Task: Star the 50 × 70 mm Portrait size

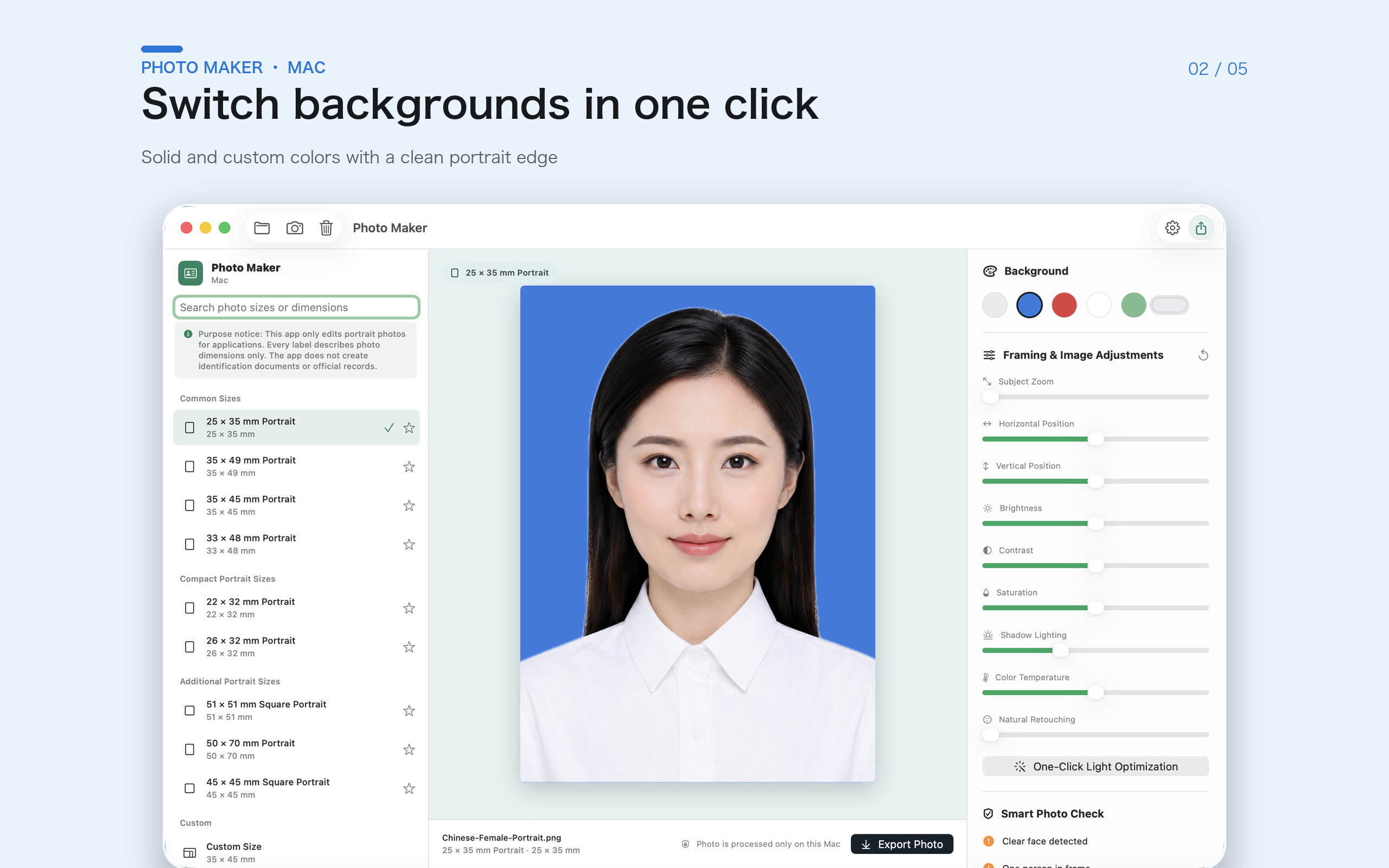Action: 409,750
